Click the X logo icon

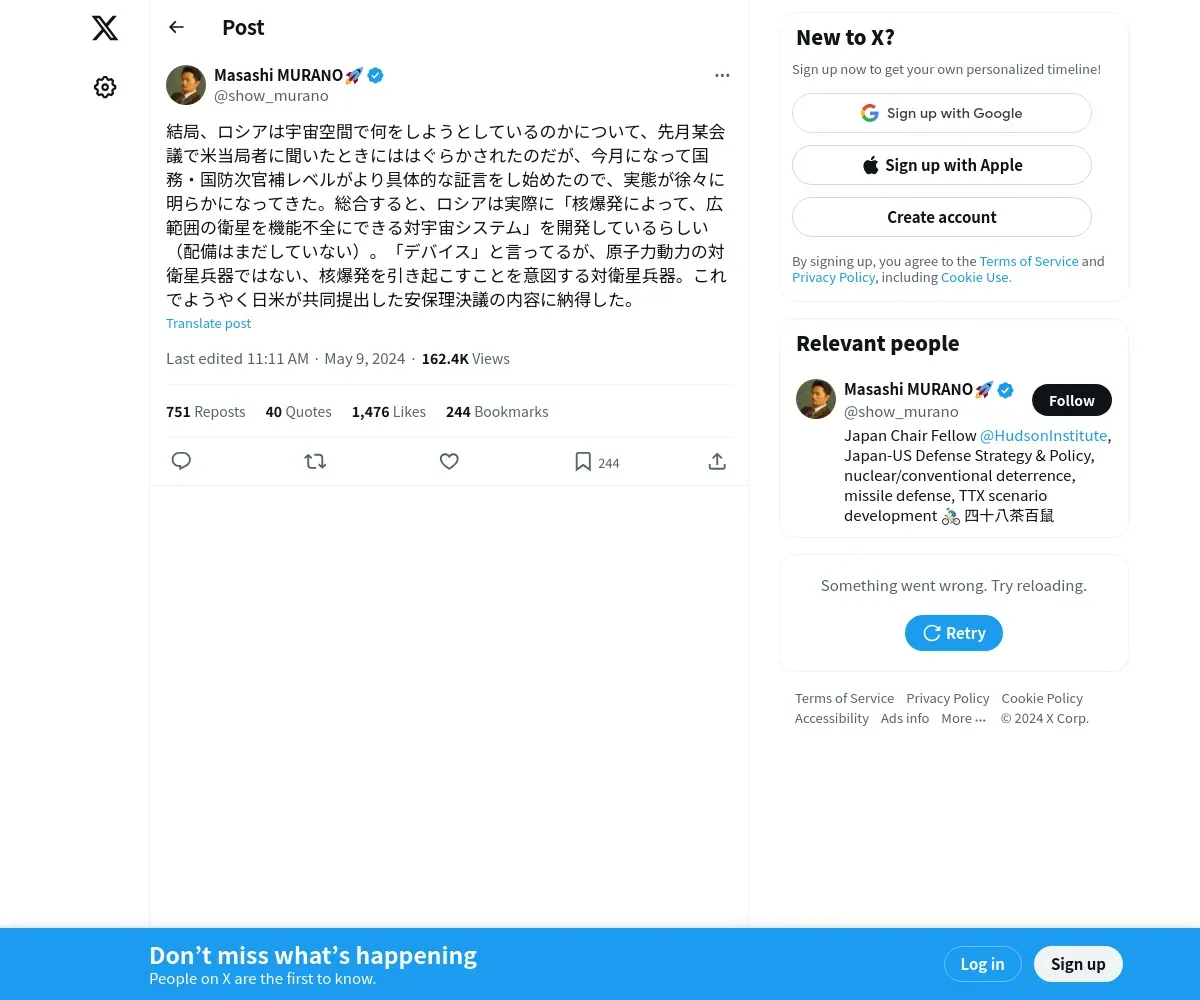[x=105, y=28]
